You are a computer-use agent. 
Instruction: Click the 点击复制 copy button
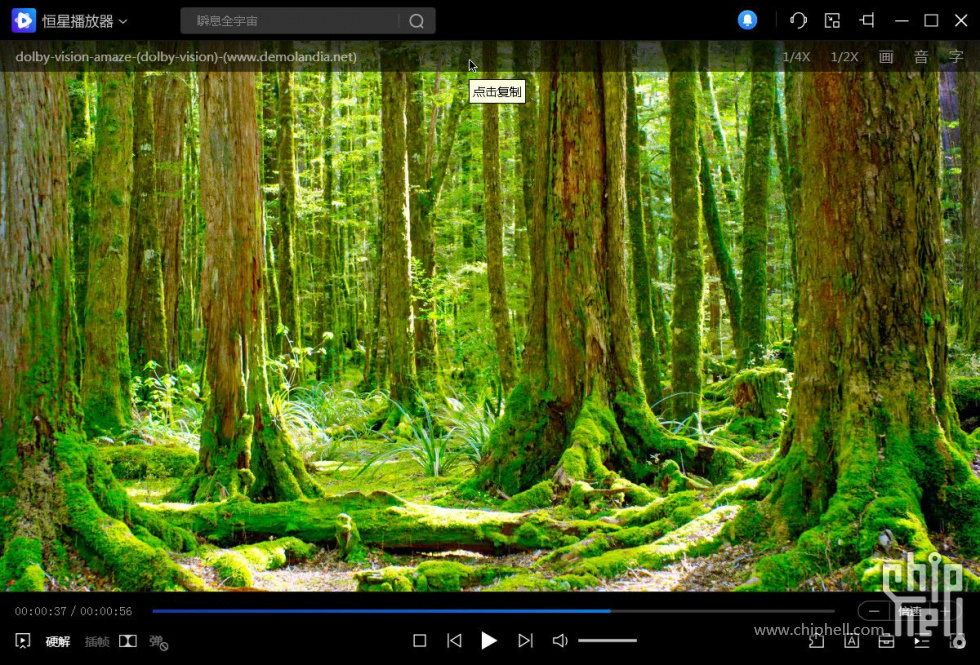click(497, 91)
